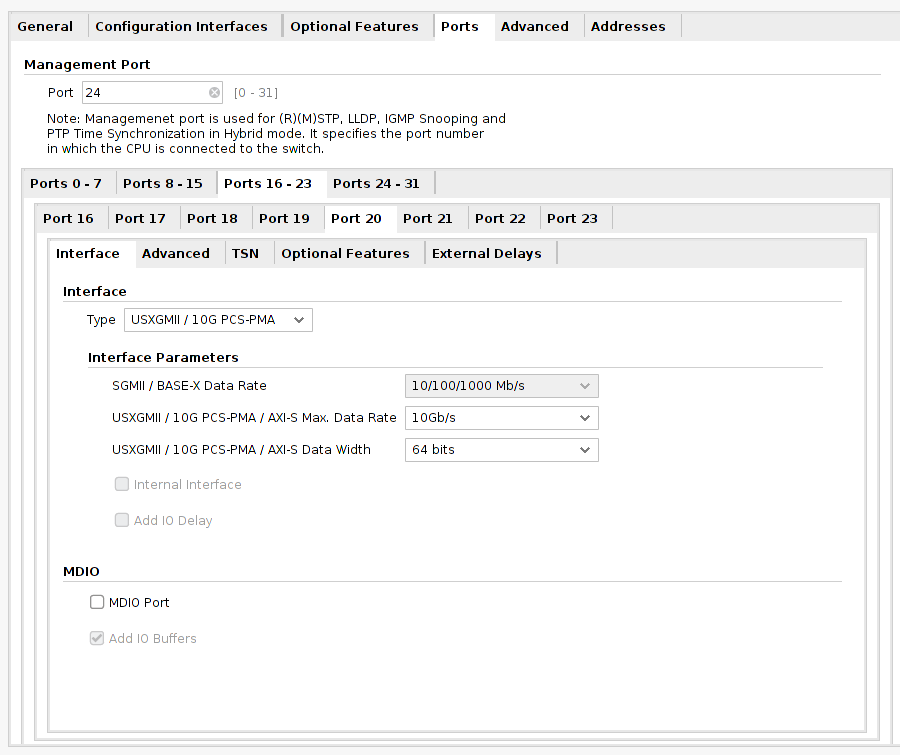Clear the Management Port field with the X icon

214,92
